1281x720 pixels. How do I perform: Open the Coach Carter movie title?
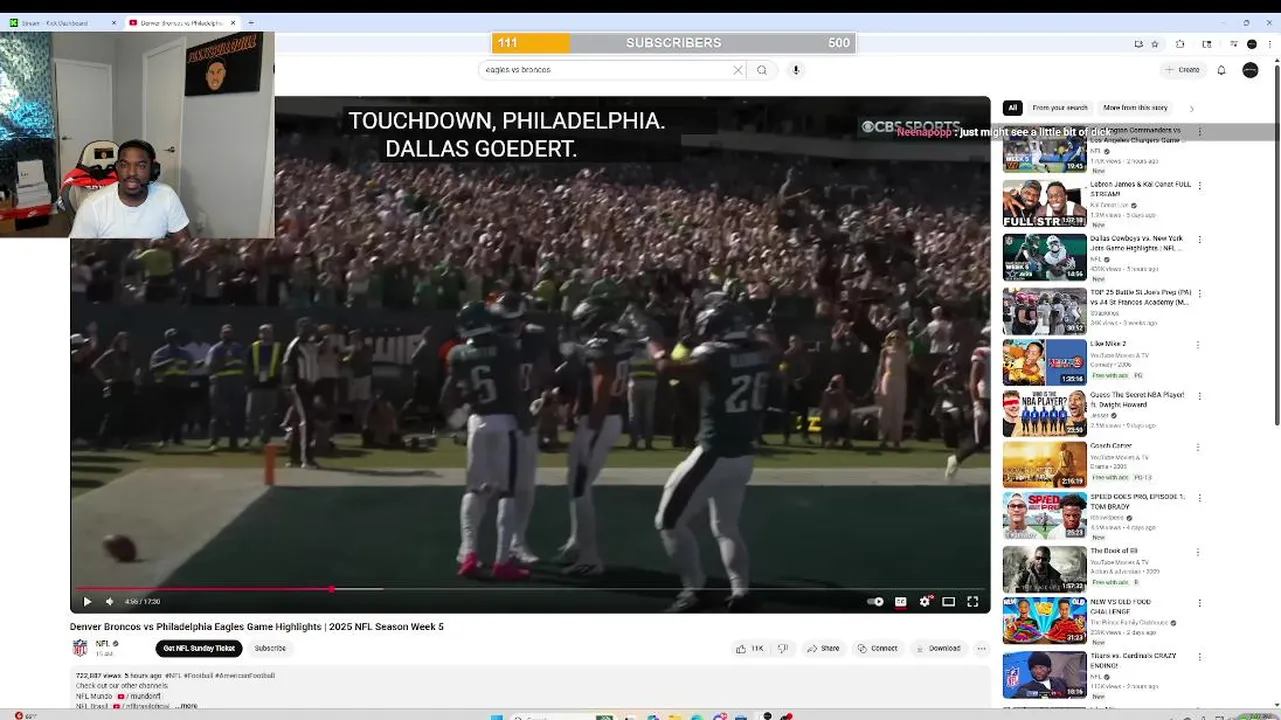coord(1111,446)
